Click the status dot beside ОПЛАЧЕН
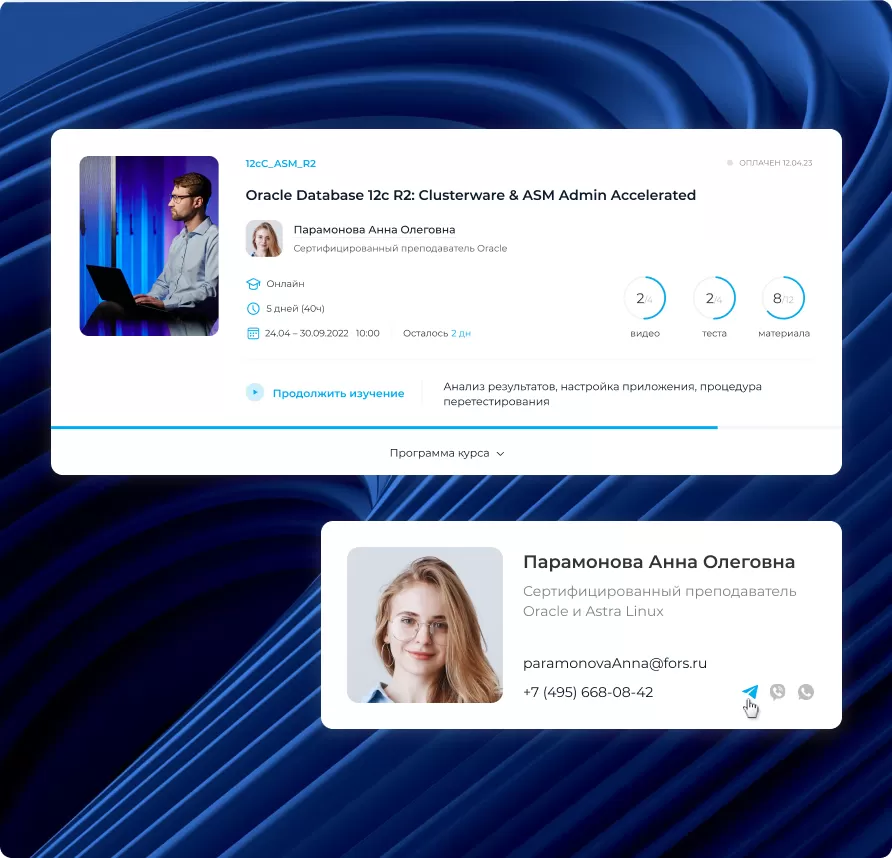The height and width of the screenshot is (858, 892). (730, 163)
